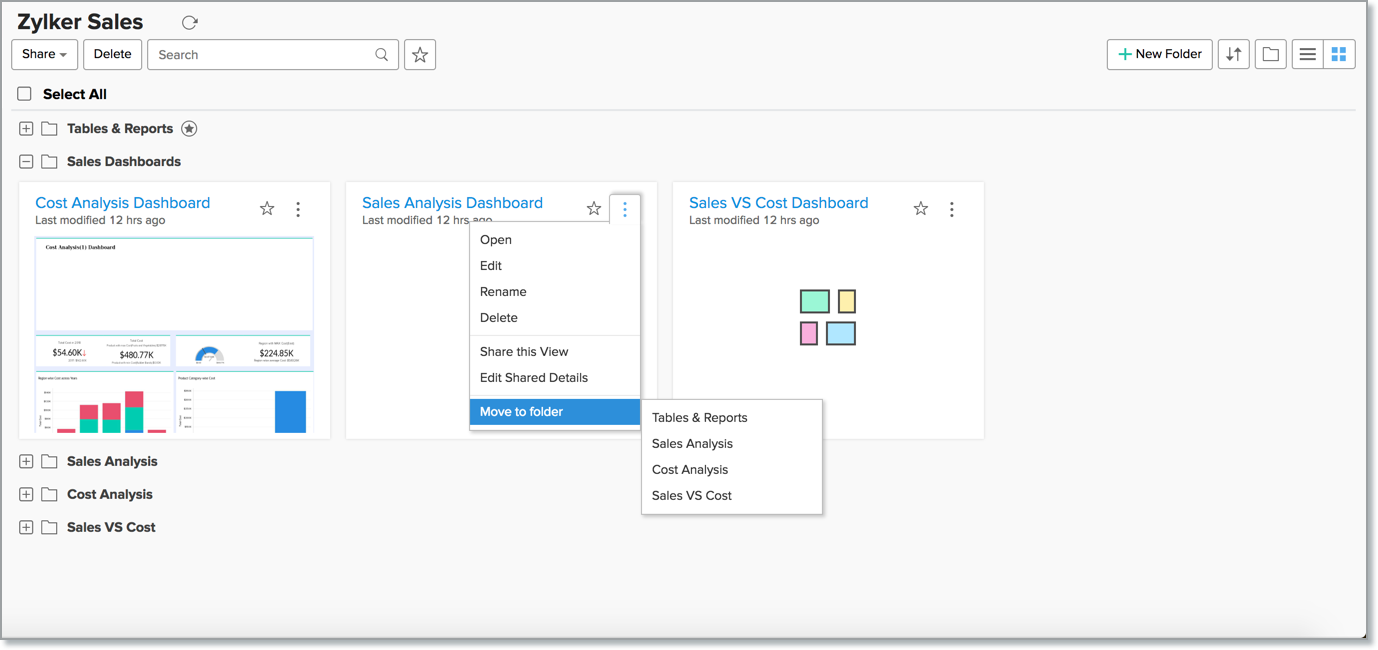Click the New Folder button
Screen dimensions: 1378x650
[1160, 55]
